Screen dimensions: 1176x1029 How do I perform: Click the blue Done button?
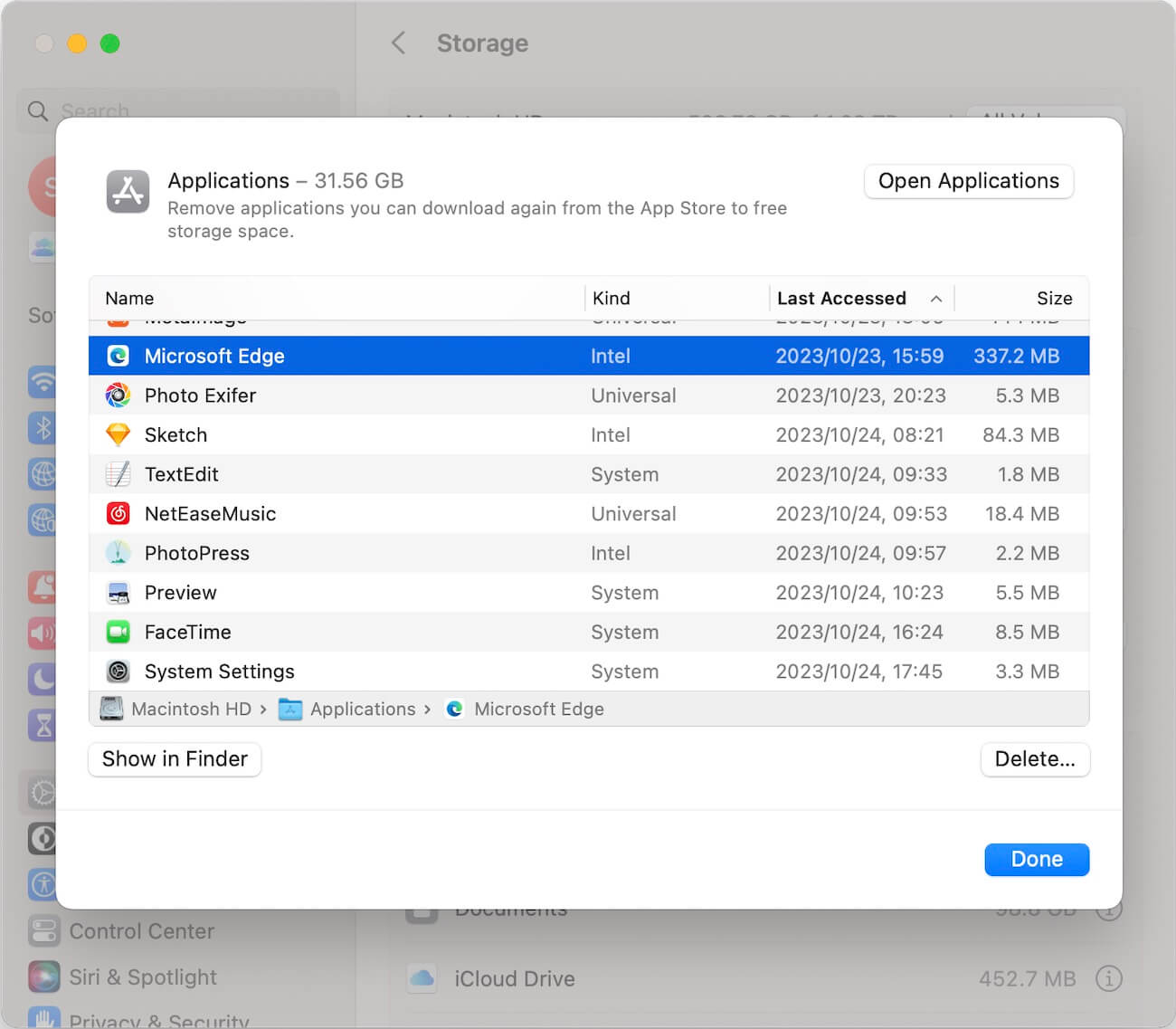(1037, 859)
